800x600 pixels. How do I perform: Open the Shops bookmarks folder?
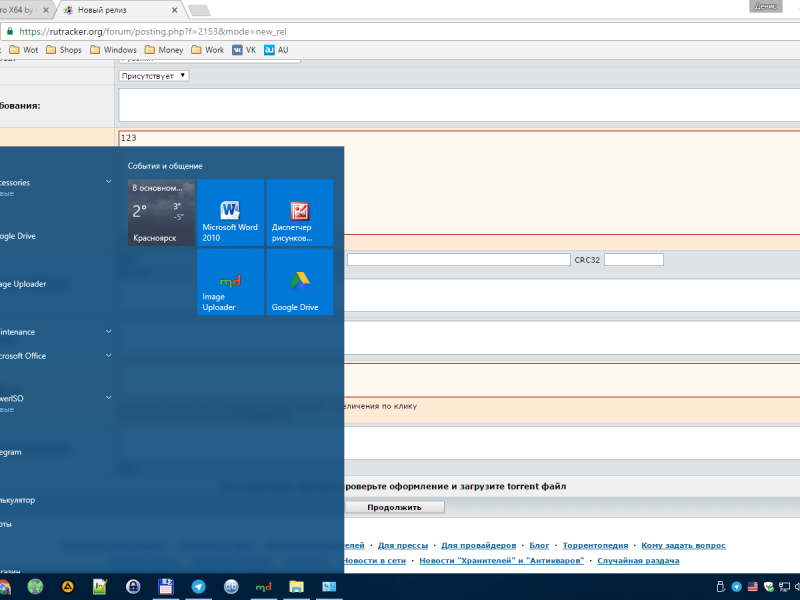(x=64, y=49)
